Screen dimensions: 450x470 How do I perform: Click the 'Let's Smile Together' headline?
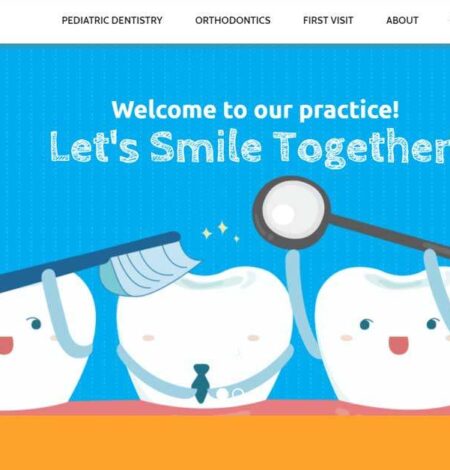pyautogui.click(x=250, y=147)
